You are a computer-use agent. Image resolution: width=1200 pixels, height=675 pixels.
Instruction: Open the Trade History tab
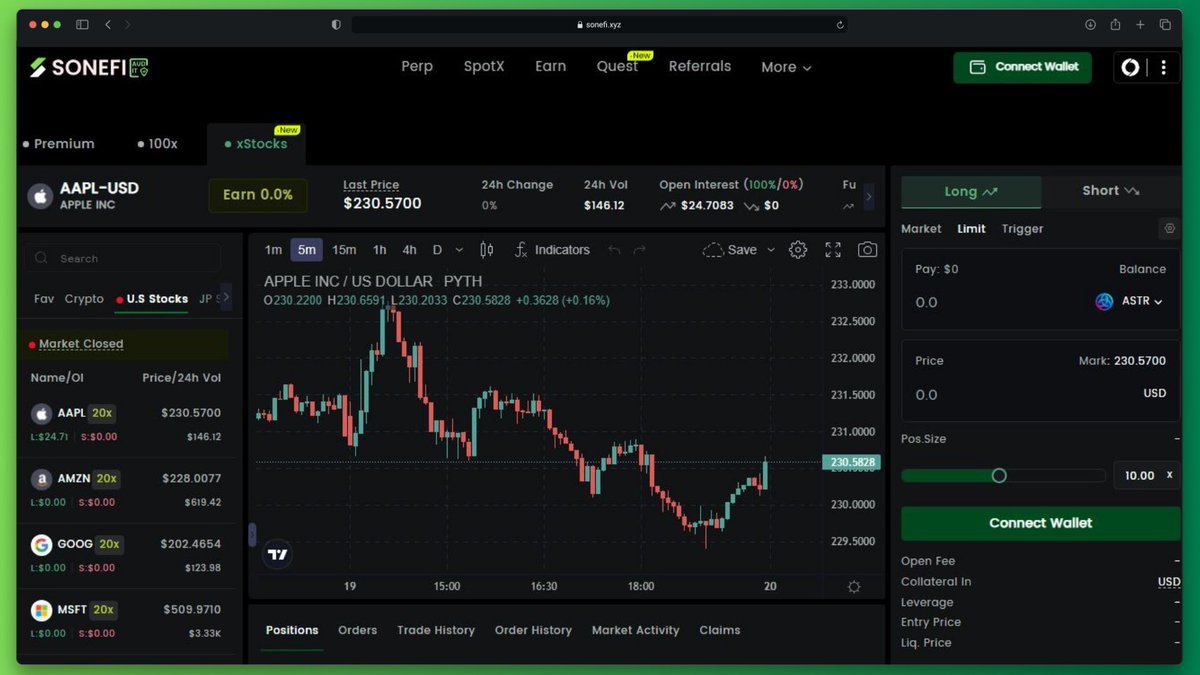(435, 630)
